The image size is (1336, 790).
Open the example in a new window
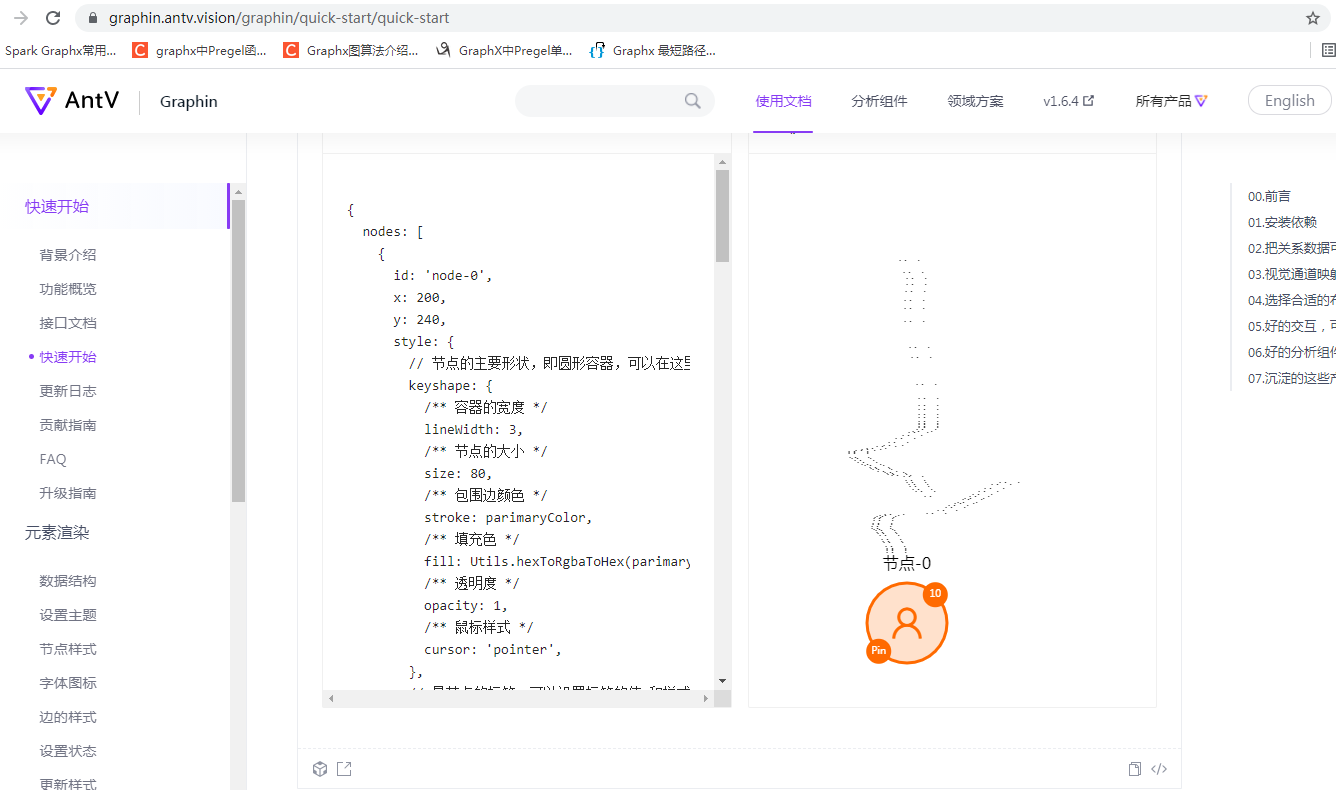click(x=344, y=768)
